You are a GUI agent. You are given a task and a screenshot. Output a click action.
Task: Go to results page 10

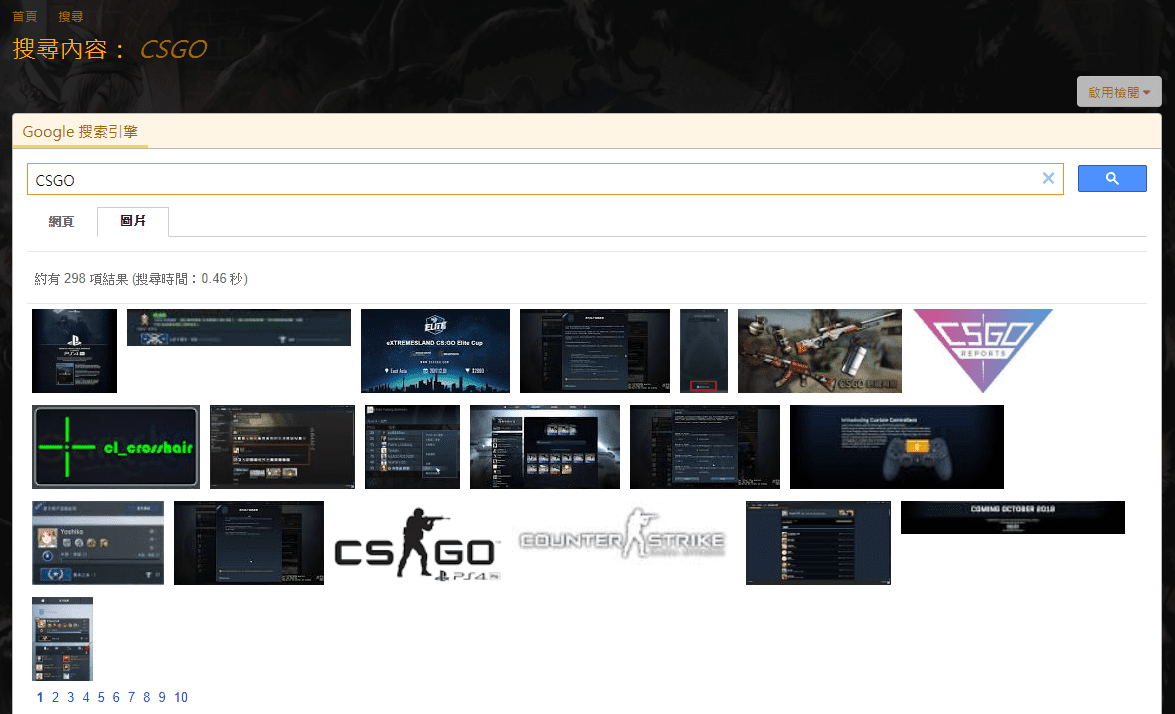pyautogui.click(x=181, y=698)
